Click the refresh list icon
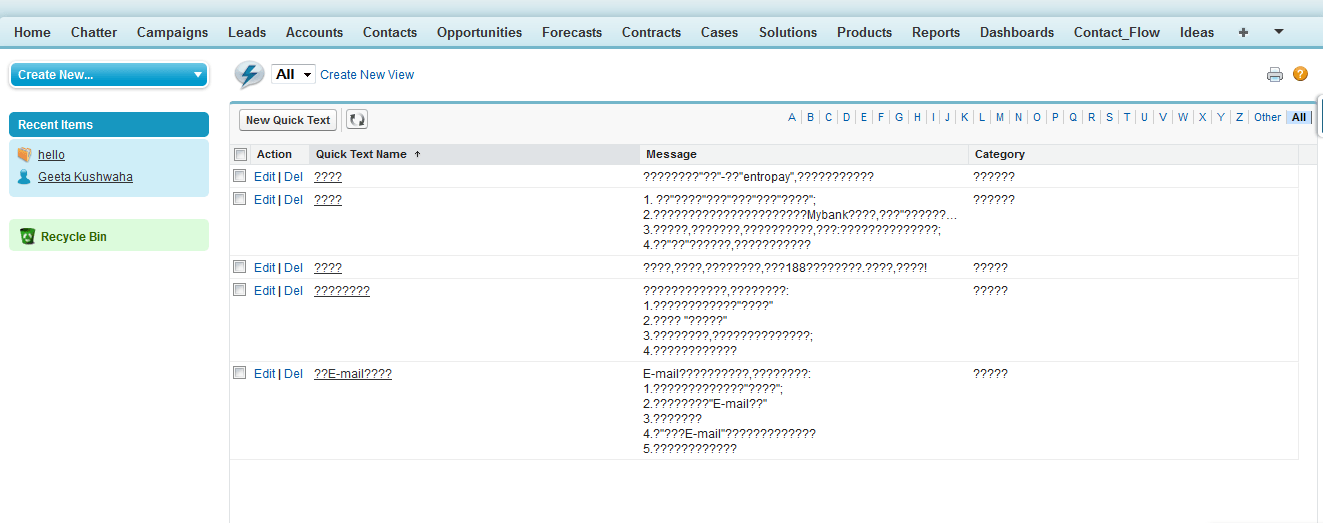 (x=357, y=120)
